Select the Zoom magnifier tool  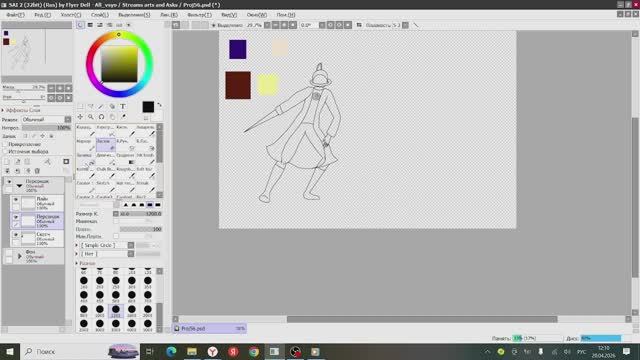pyautogui.click(x=91, y=117)
